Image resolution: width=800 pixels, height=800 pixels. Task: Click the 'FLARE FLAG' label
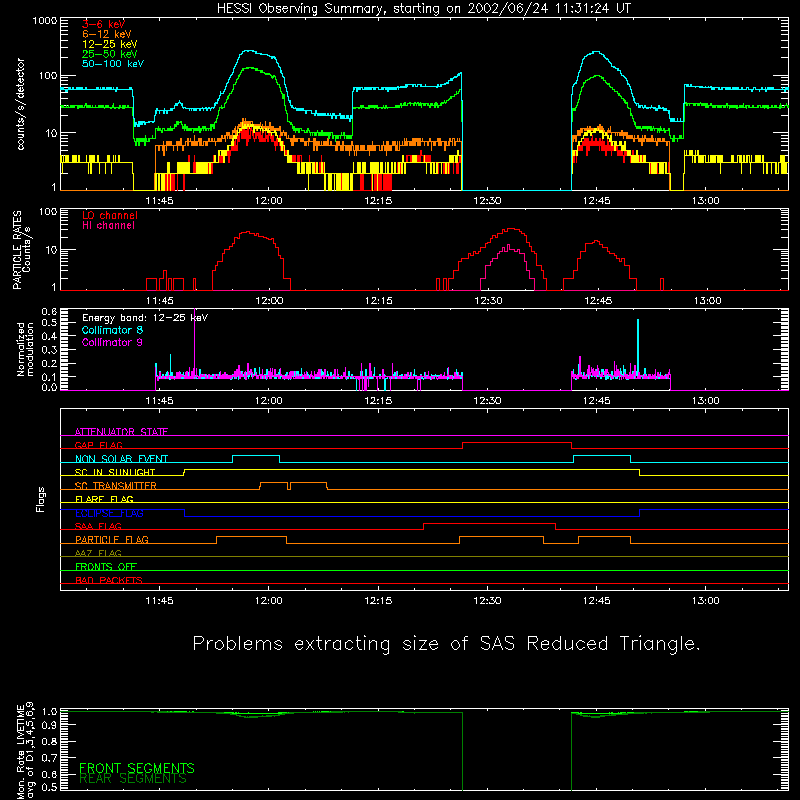click(104, 499)
